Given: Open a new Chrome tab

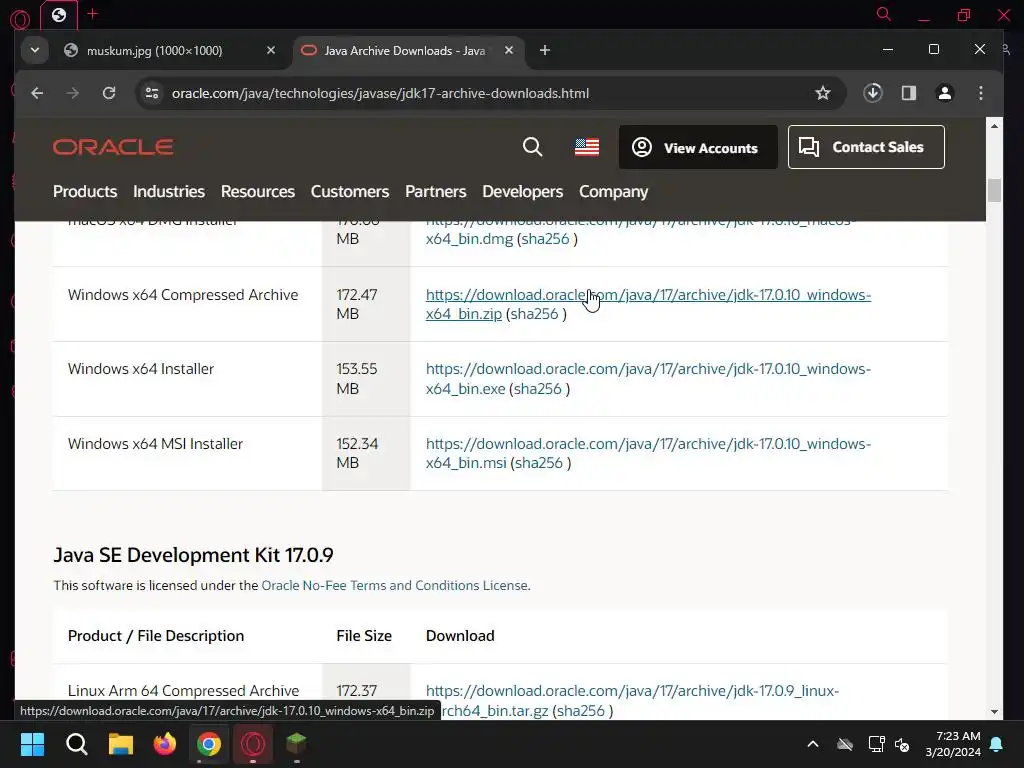Looking at the screenshot, I should [545, 50].
